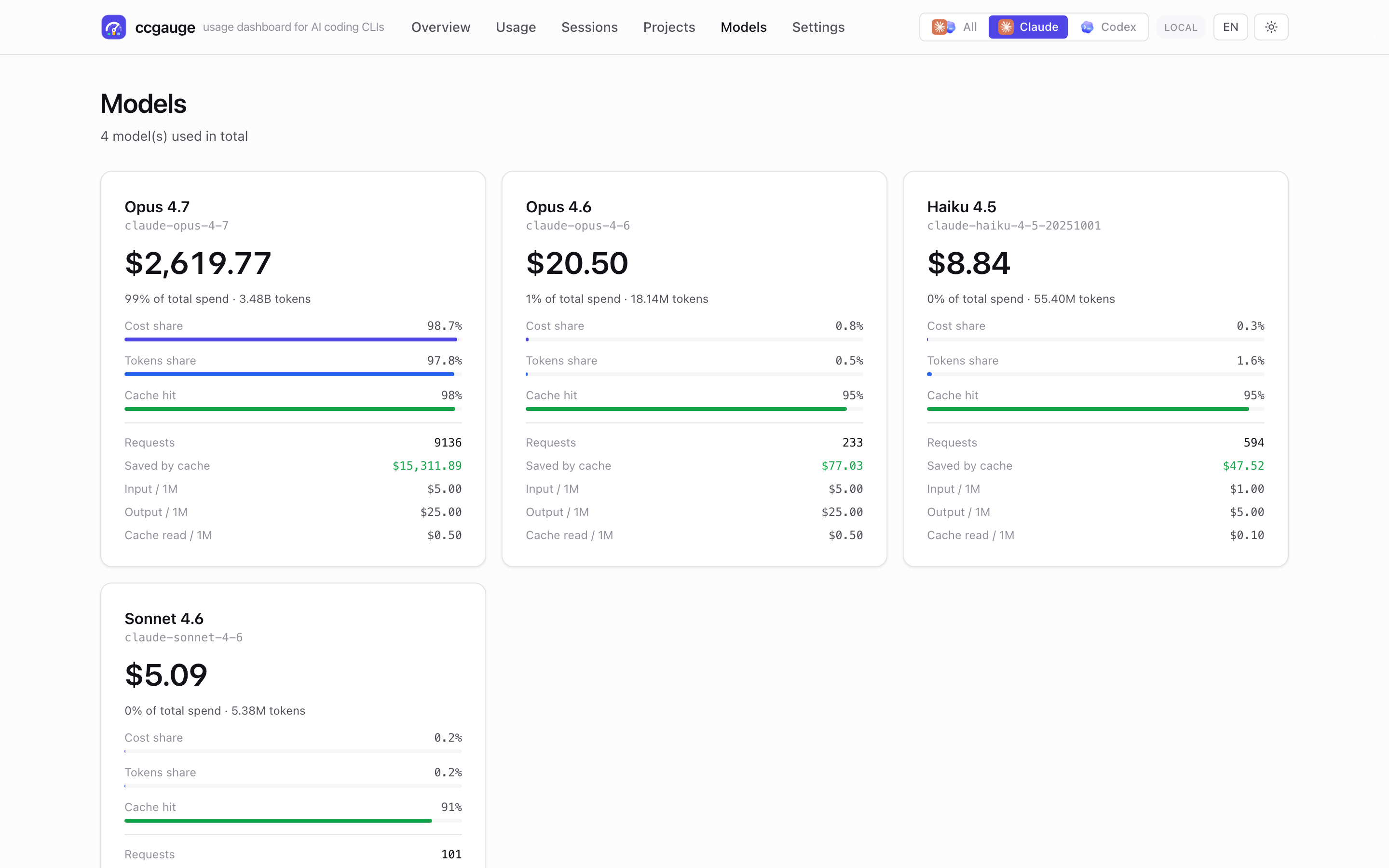The height and width of the screenshot is (868, 1389).
Task: Open the Projects tab
Action: [668, 27]
